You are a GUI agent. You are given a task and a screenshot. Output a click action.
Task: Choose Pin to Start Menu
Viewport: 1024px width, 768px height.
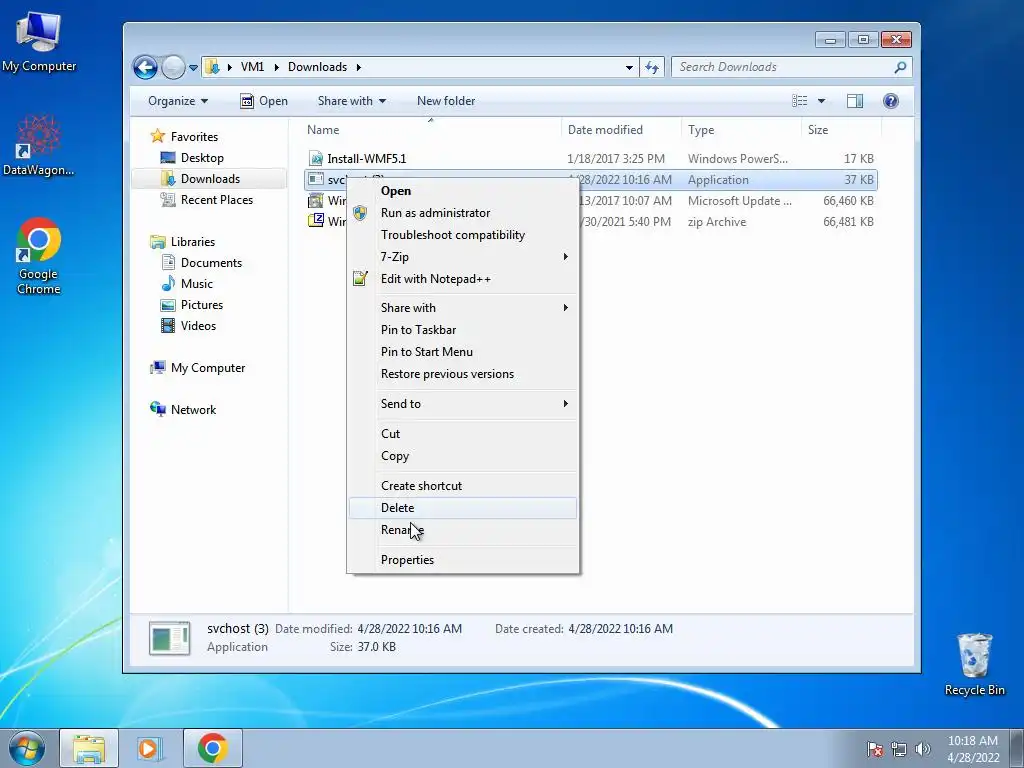[462, 352]
